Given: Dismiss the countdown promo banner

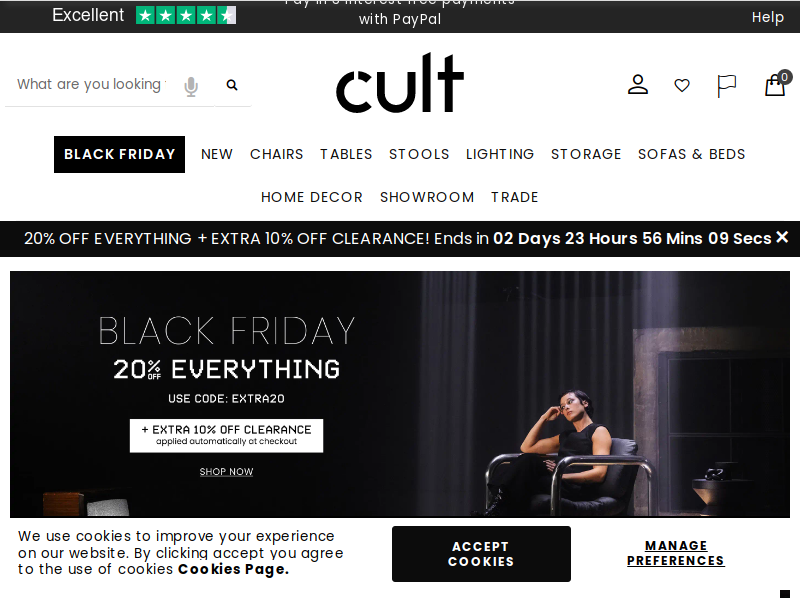Looking at the screenshot, I should pyautogui.click(x=782, y=237).
